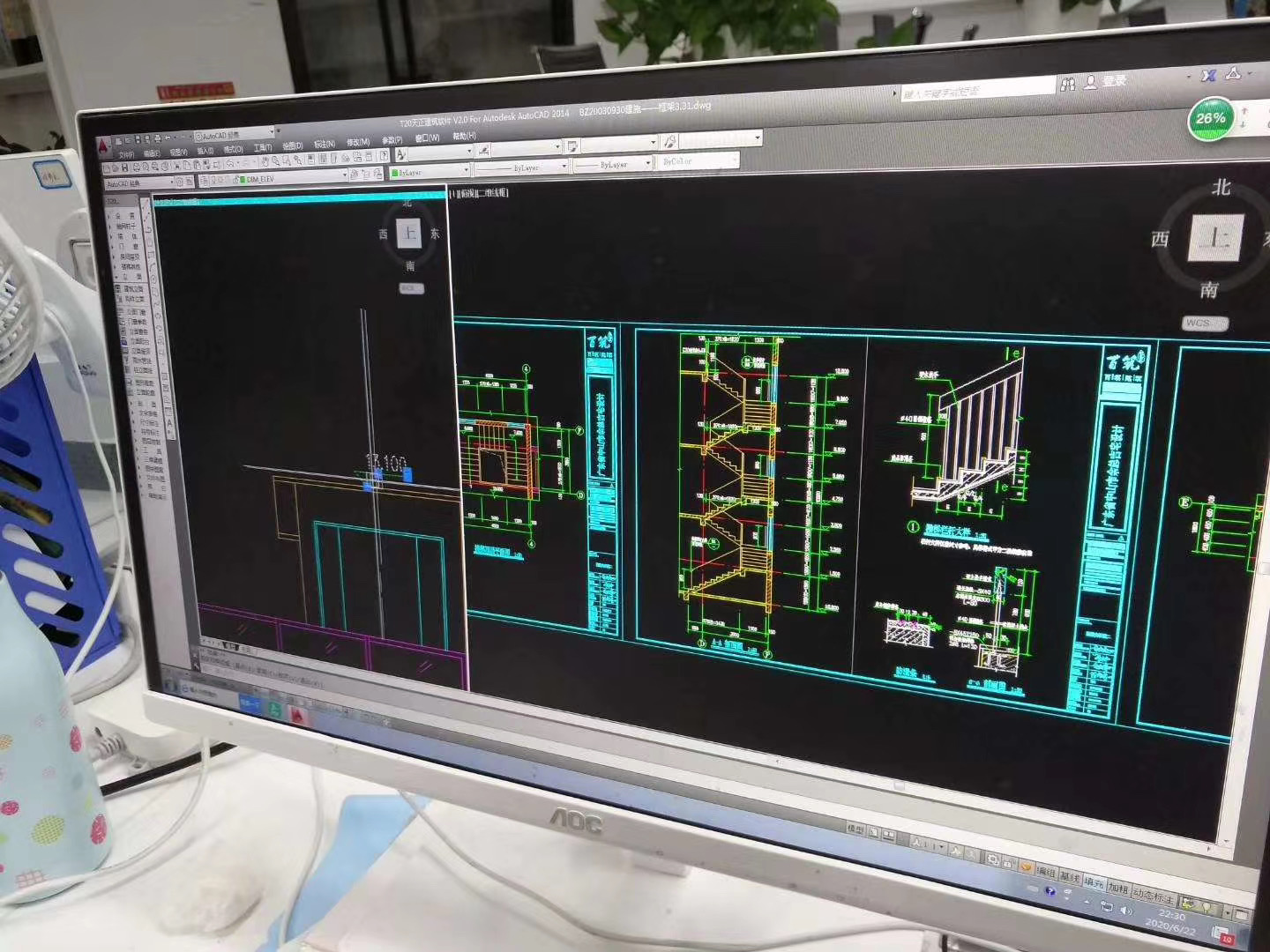Toggle 动态标注 dynamic annotation in status bar
Screen dimensions: 1270x952
click(1154, 896)
